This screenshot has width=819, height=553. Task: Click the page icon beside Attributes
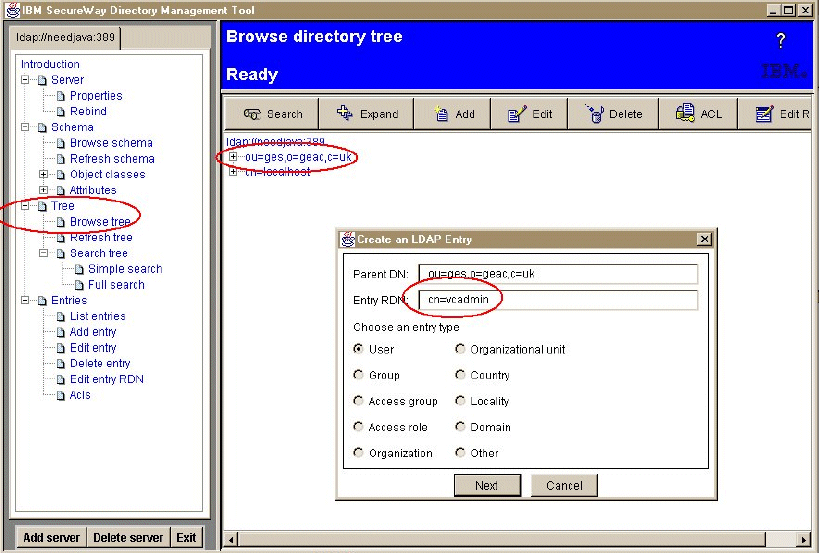[x=61, y=191]
